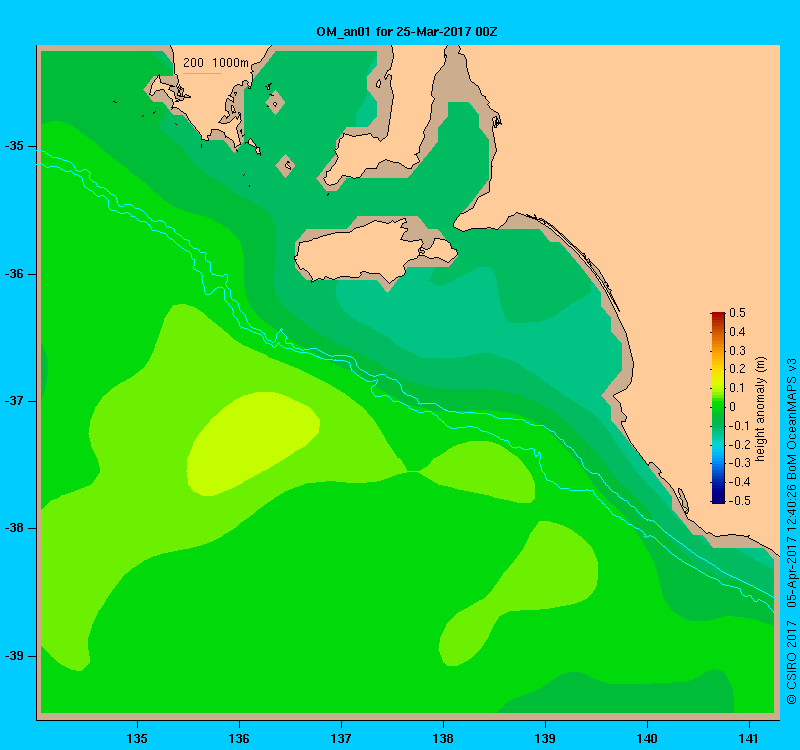Click the height anomaly color bar
The width and height of the screenshot is (800, 750).
pos(718,407)
